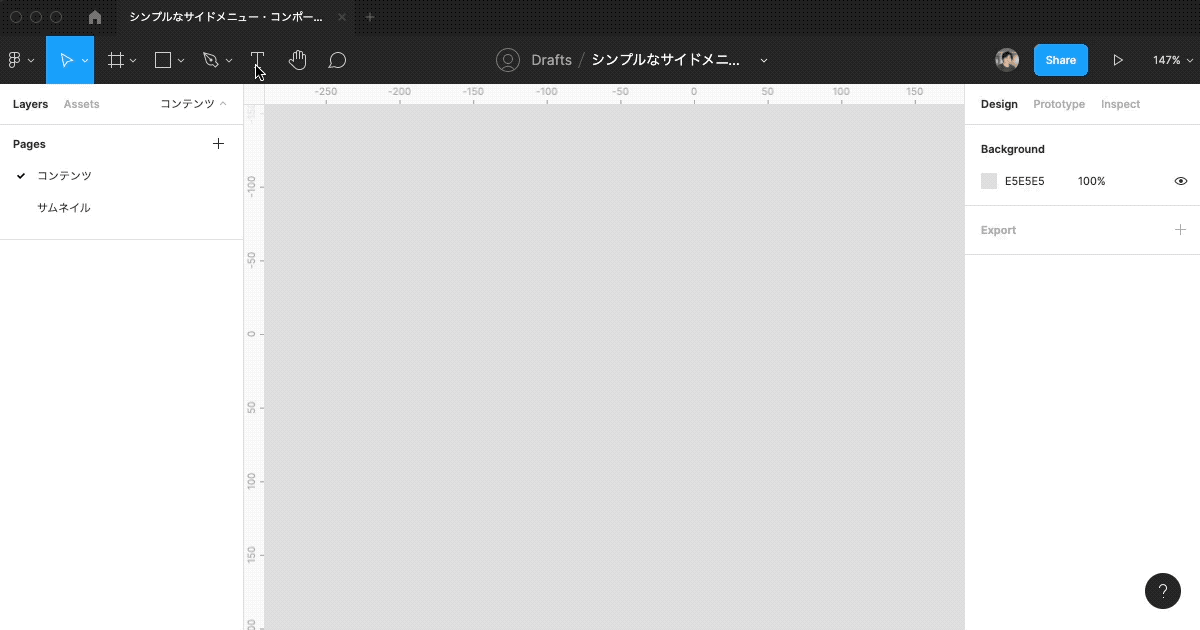This screenshot has height=630, width=1200.
Task: Open the Figma main menu
Action: click(16, 60)
